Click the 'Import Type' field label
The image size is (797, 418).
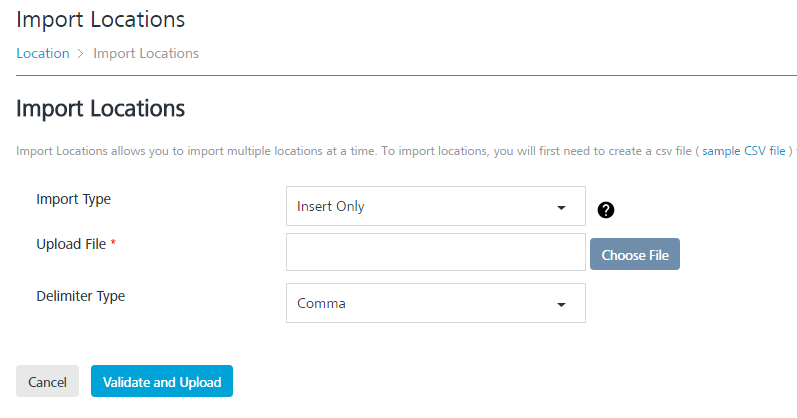pos(74,199)
